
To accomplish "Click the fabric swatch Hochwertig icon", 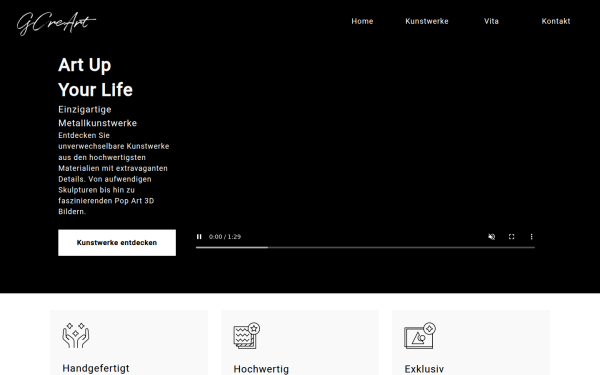I will (x=247, y=335).
